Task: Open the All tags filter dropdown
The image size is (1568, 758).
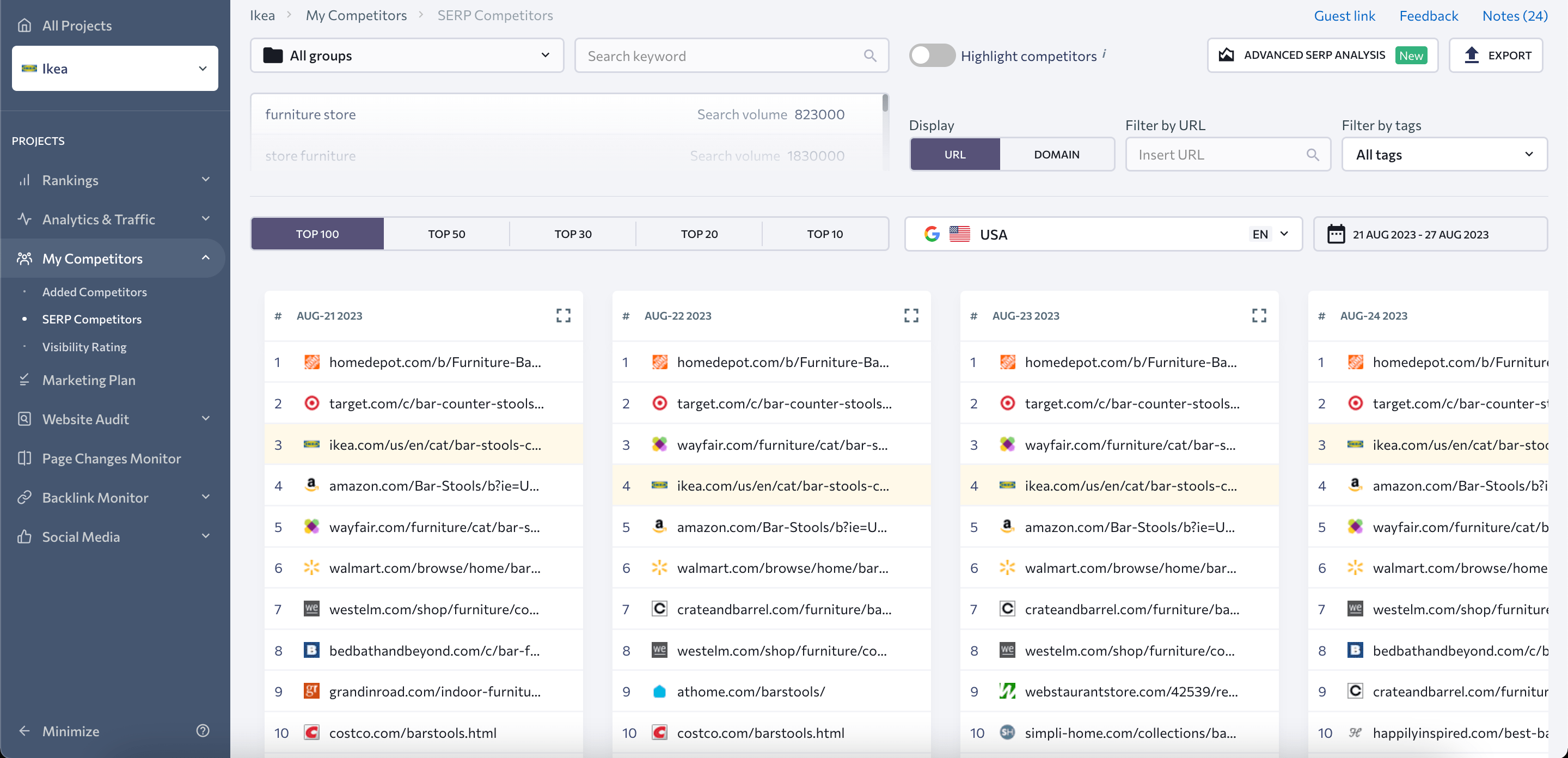Action: coord(1444,155)
